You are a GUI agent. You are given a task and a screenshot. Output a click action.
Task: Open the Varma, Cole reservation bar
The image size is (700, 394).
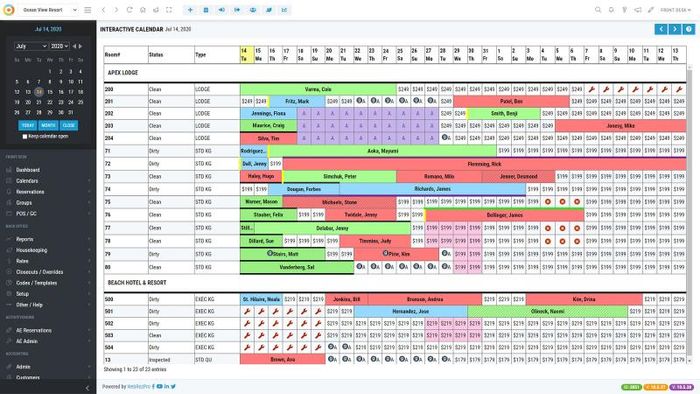(x=318, y=89)
